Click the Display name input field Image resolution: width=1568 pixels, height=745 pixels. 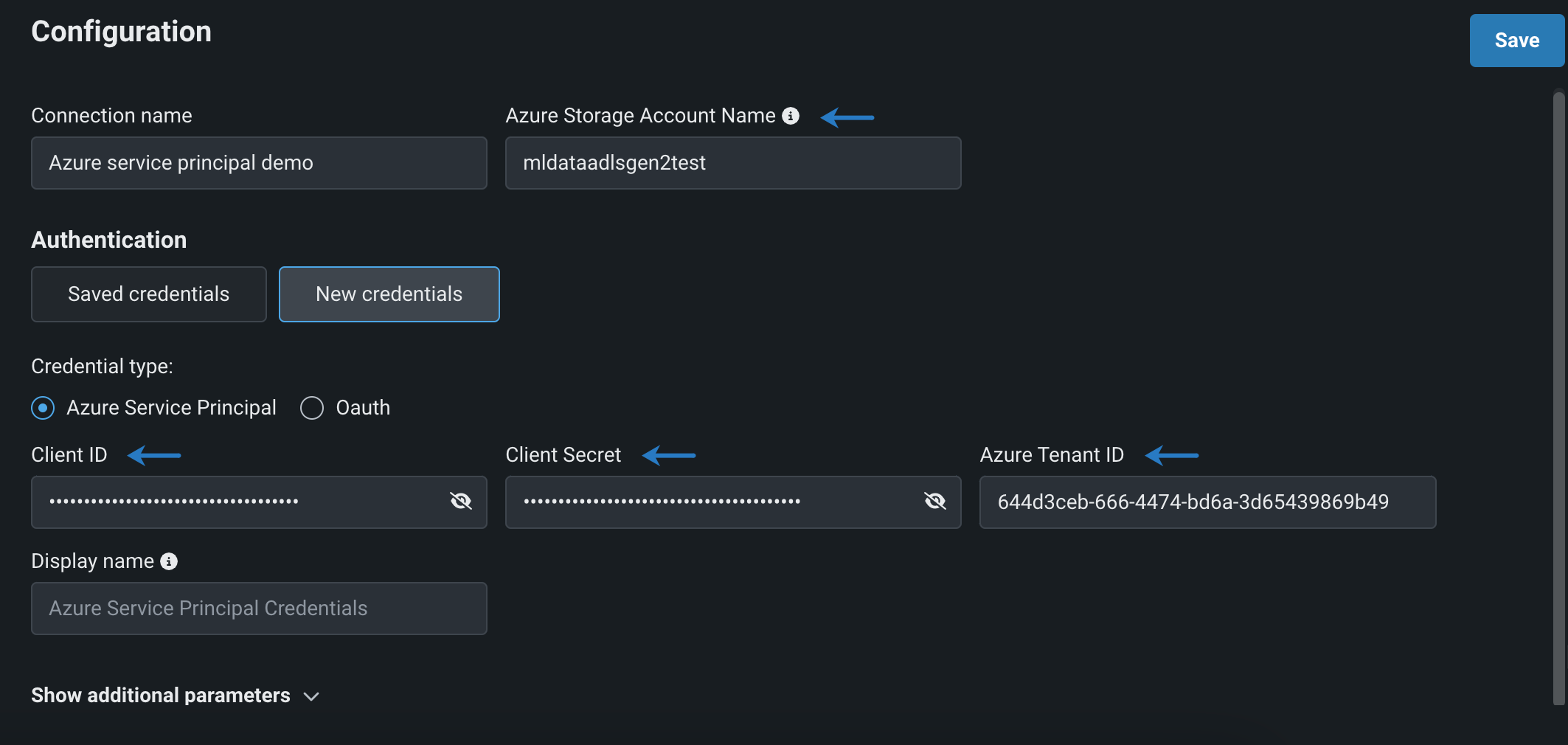tap(259, 609)
